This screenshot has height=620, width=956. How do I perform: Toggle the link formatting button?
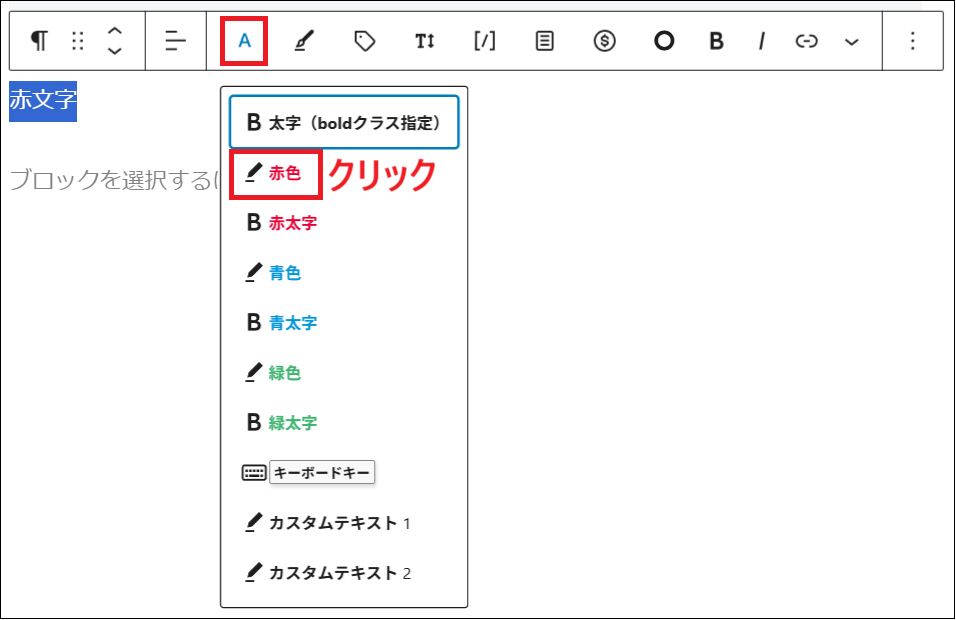coord(806,41)
